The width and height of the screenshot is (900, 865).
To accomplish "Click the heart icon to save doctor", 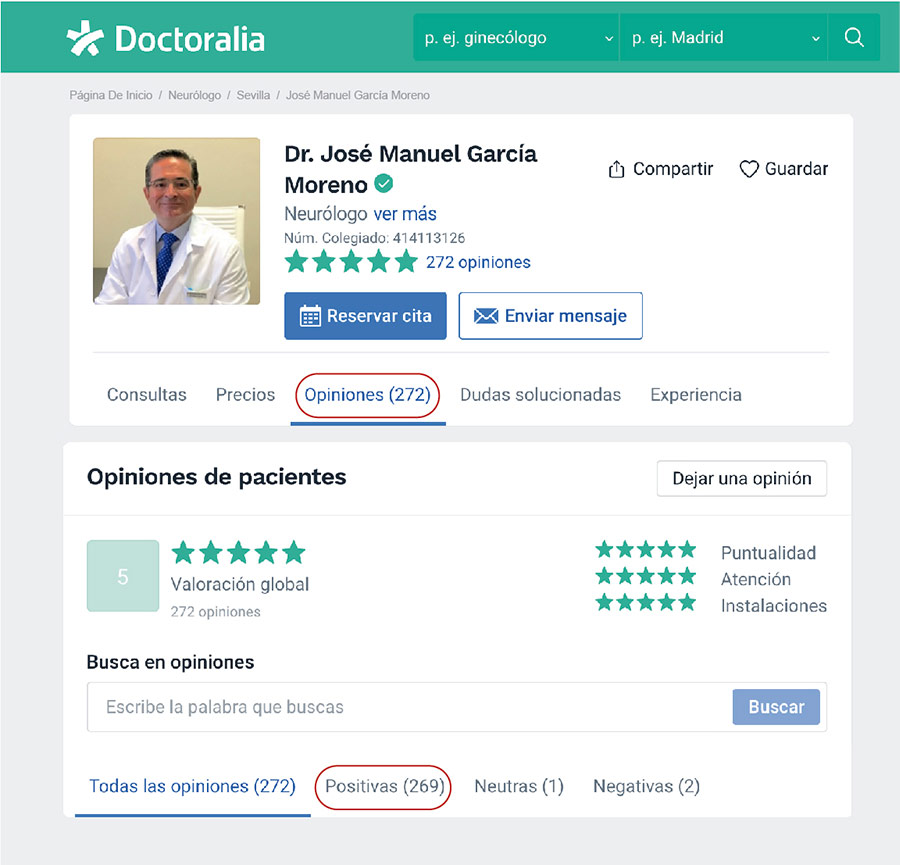I will 748,169.
